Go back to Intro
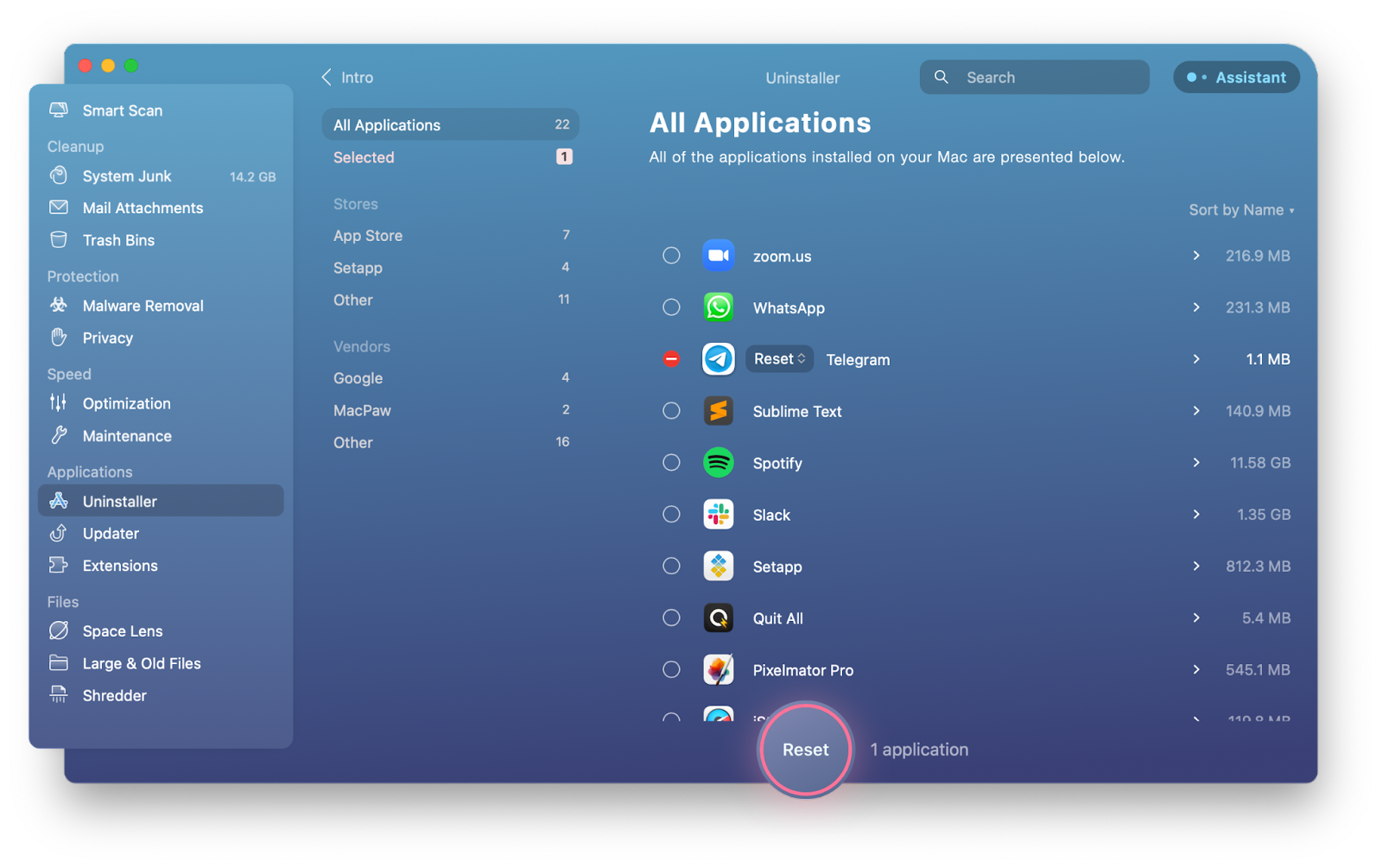 pos(347,78)
